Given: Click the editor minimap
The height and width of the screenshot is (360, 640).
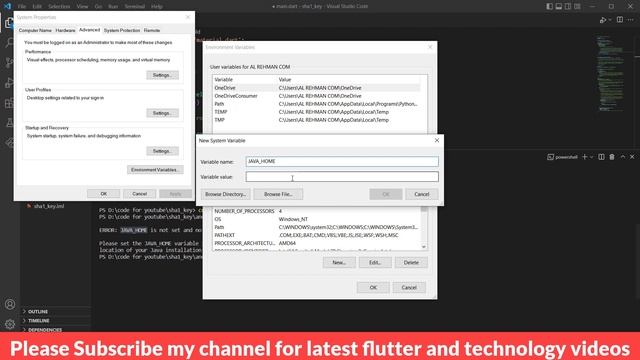Looking at the screenshot, I should tap(610, 73).
